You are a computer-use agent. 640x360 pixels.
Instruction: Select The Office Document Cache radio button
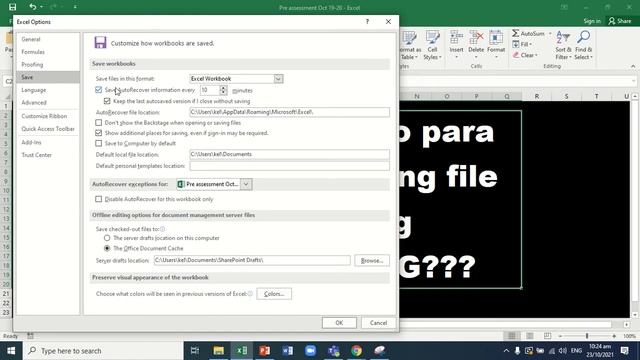107,248
